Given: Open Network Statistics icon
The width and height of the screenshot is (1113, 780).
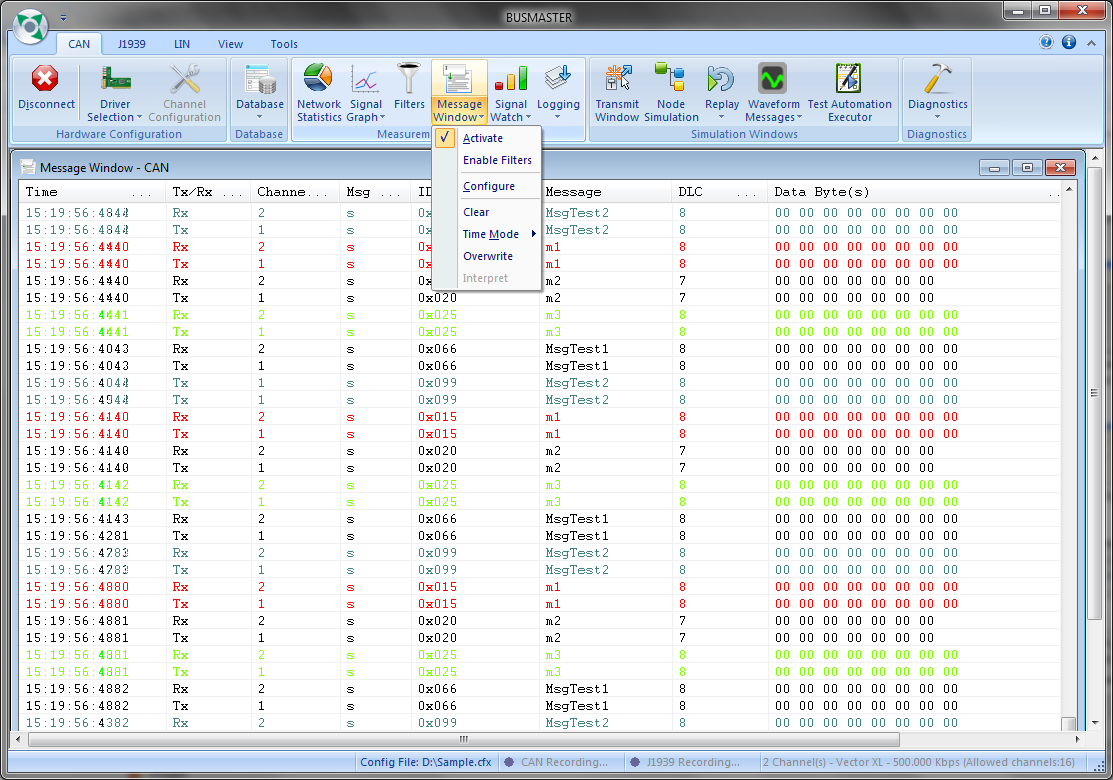Looking at the screenshot, I should (x=318, y=77).
